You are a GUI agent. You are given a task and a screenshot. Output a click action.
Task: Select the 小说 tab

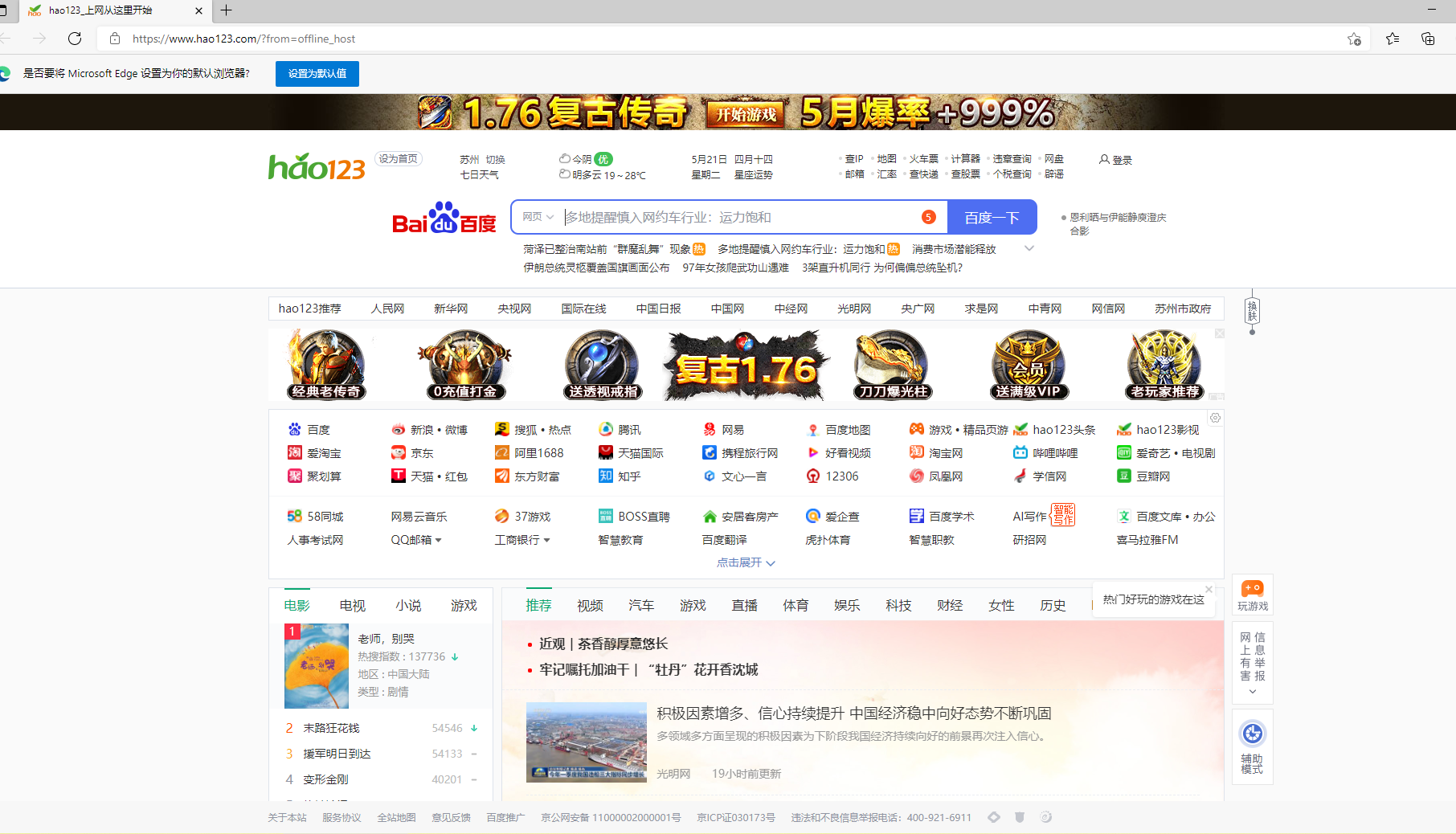tap(408, 606)
